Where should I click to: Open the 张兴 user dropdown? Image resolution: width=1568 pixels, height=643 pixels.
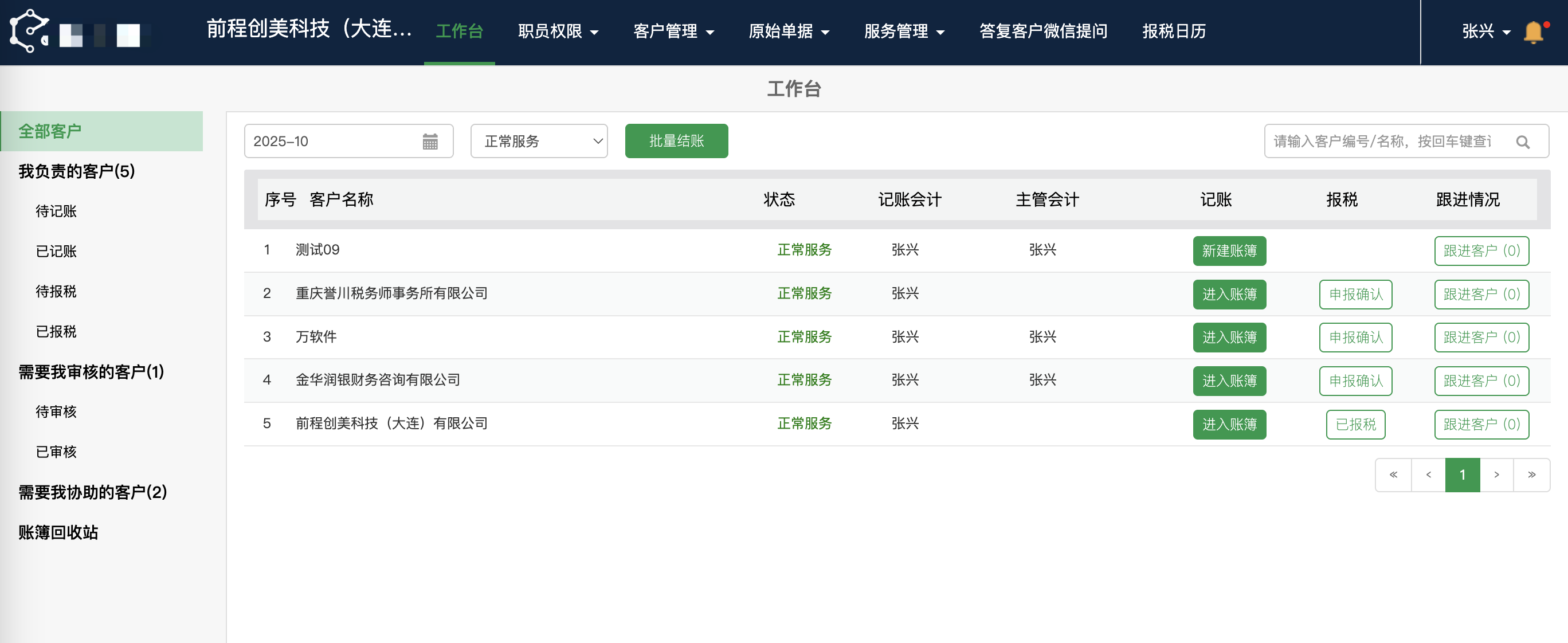[1486, 32]
